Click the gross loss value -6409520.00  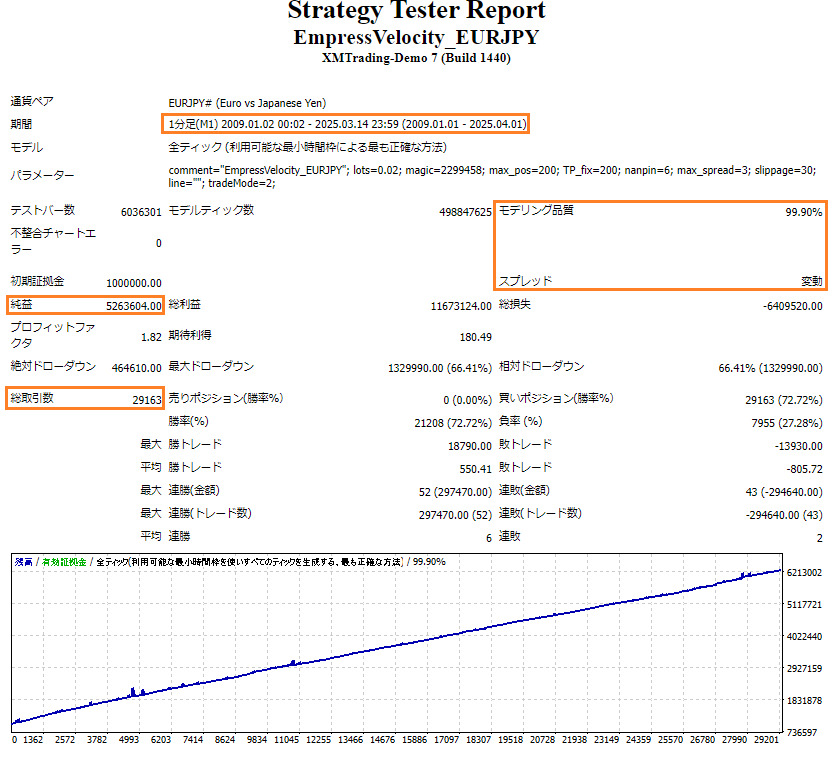pos(792,306)
